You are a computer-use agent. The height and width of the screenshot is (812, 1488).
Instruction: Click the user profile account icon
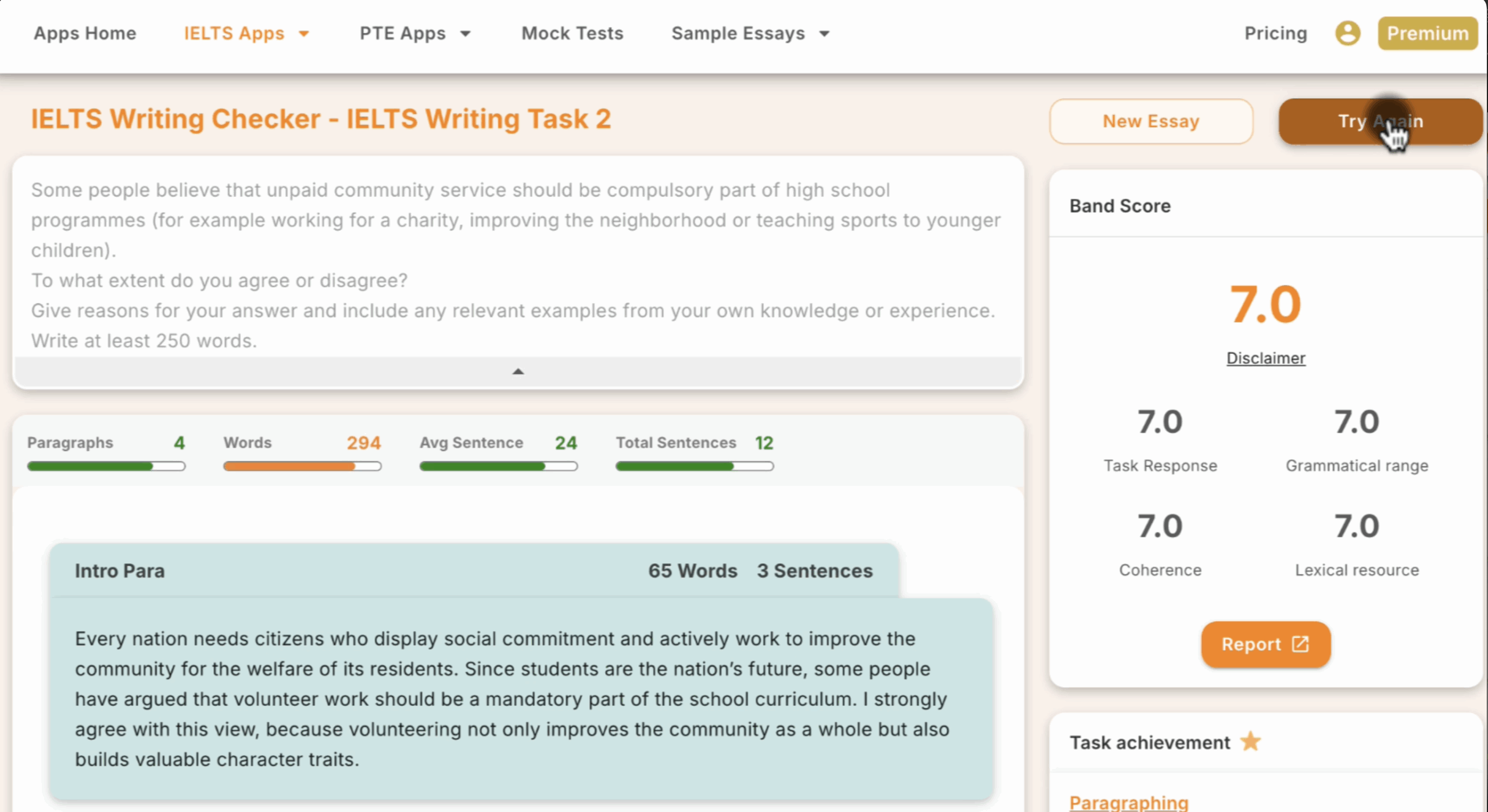coord(1347,33)
